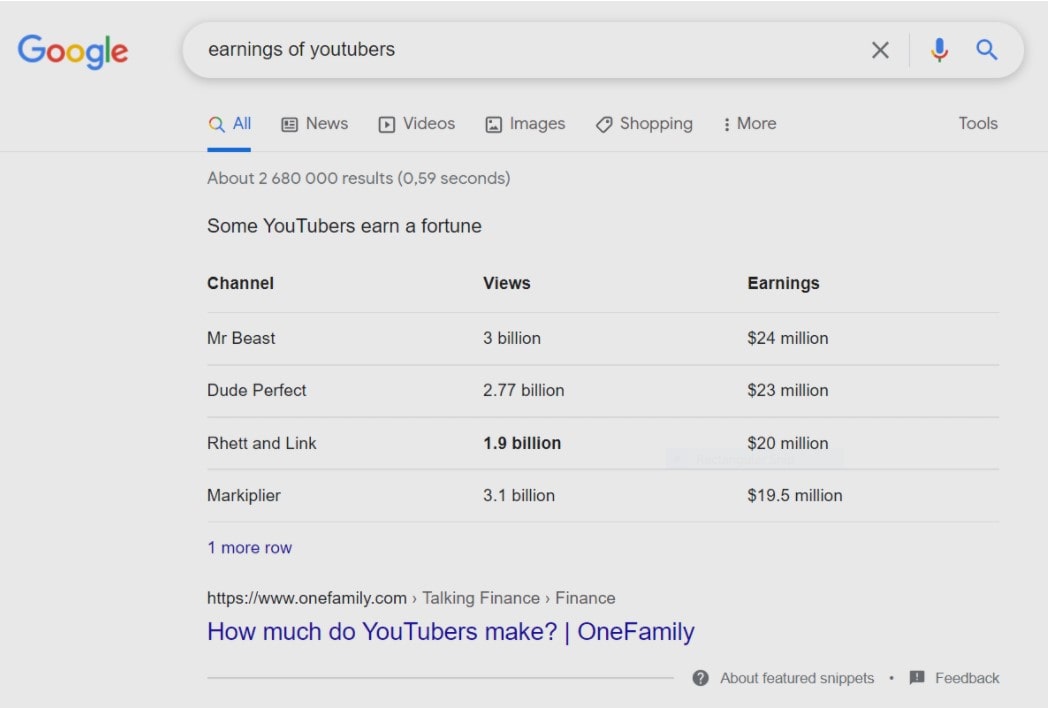
Task: Click 'Some YouTubers earn a fortune' snippet heading
Action: pos(344,226)
